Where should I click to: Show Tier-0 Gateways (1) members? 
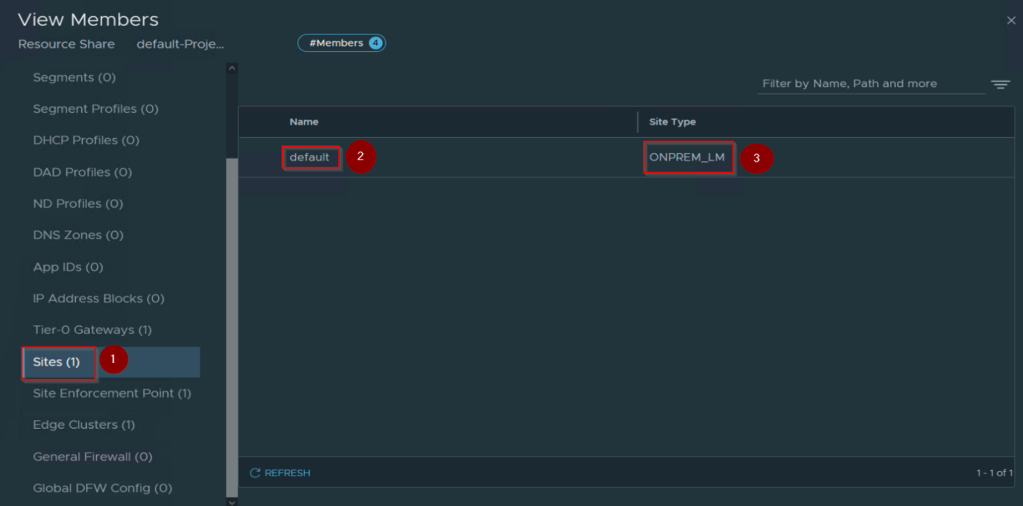(92, 330)
